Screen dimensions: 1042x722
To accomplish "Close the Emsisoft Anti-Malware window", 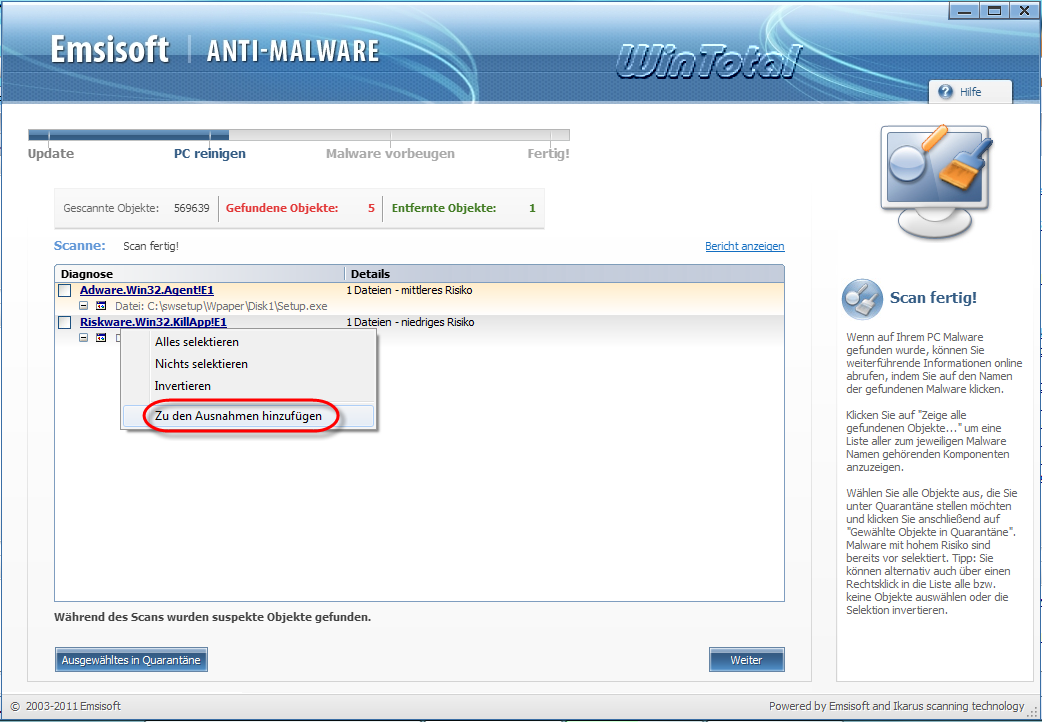I will 1024,11.
